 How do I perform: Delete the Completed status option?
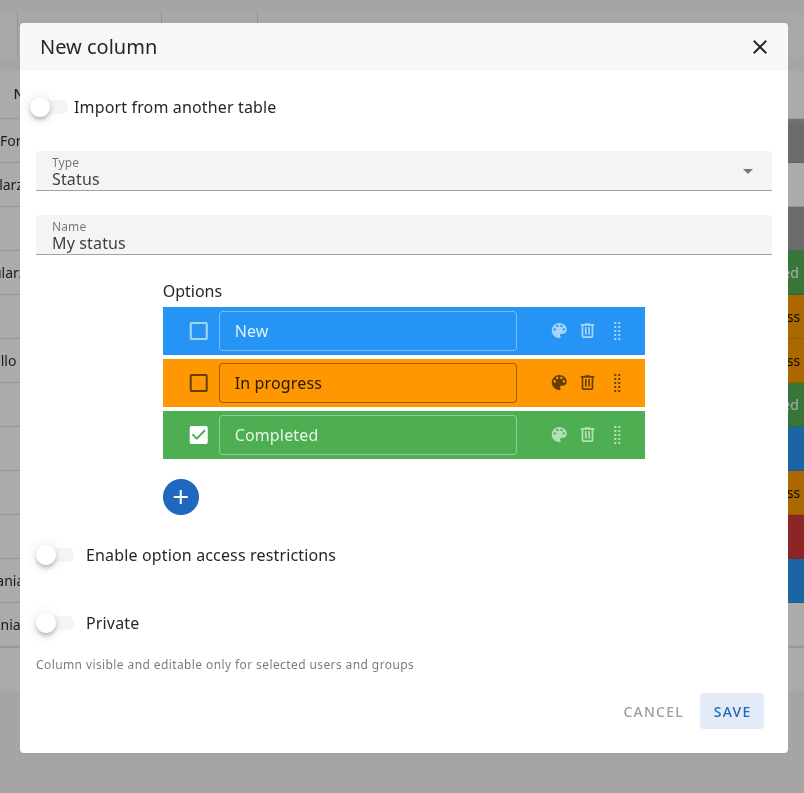click(588, 434)
